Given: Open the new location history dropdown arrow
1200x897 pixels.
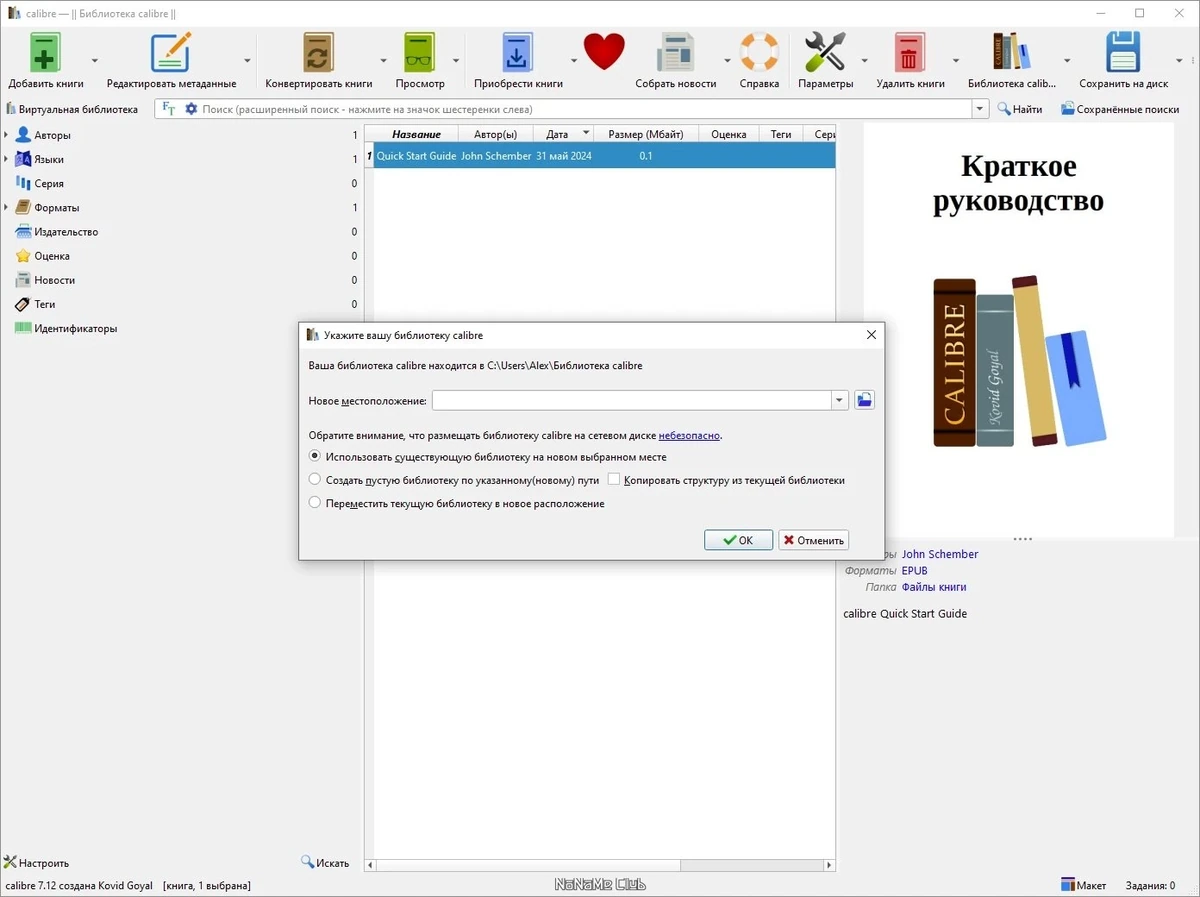Looking at the screenshot, I should click(839, 400).
